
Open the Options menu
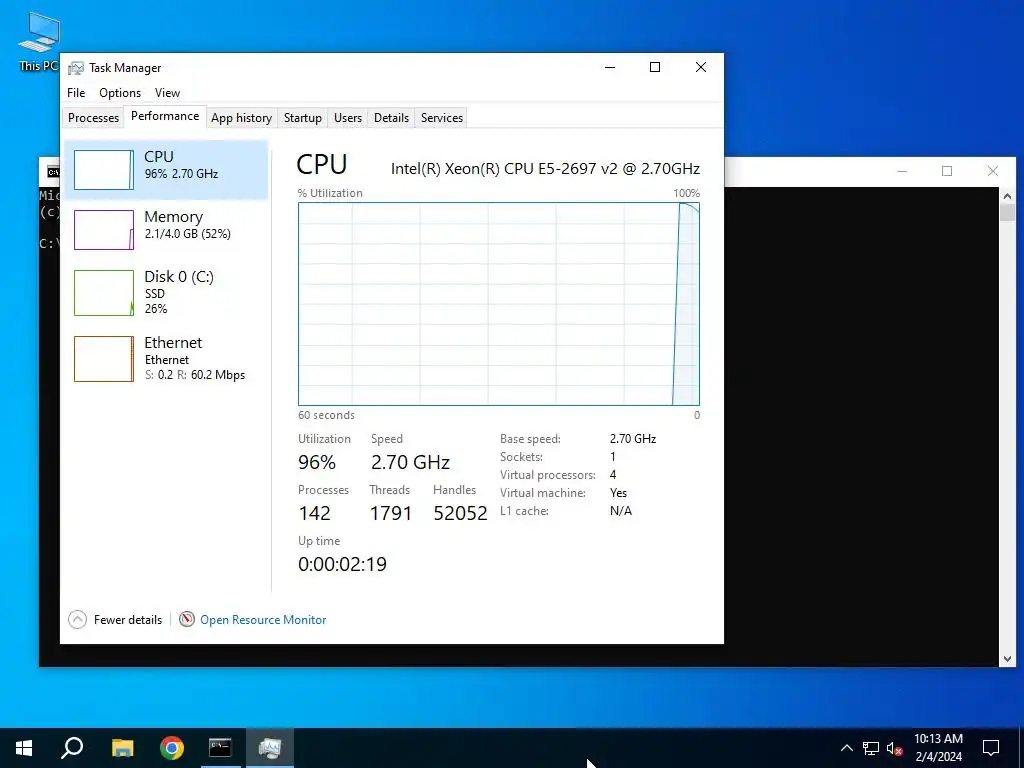pyautogui.click(x=120, y=93)
